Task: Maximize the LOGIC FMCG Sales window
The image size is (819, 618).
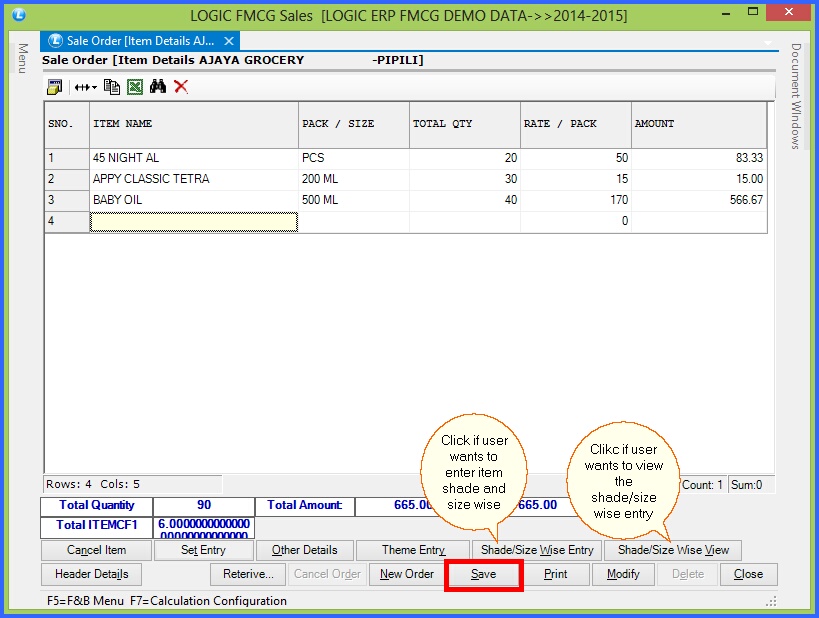Action: pos(753,12)
